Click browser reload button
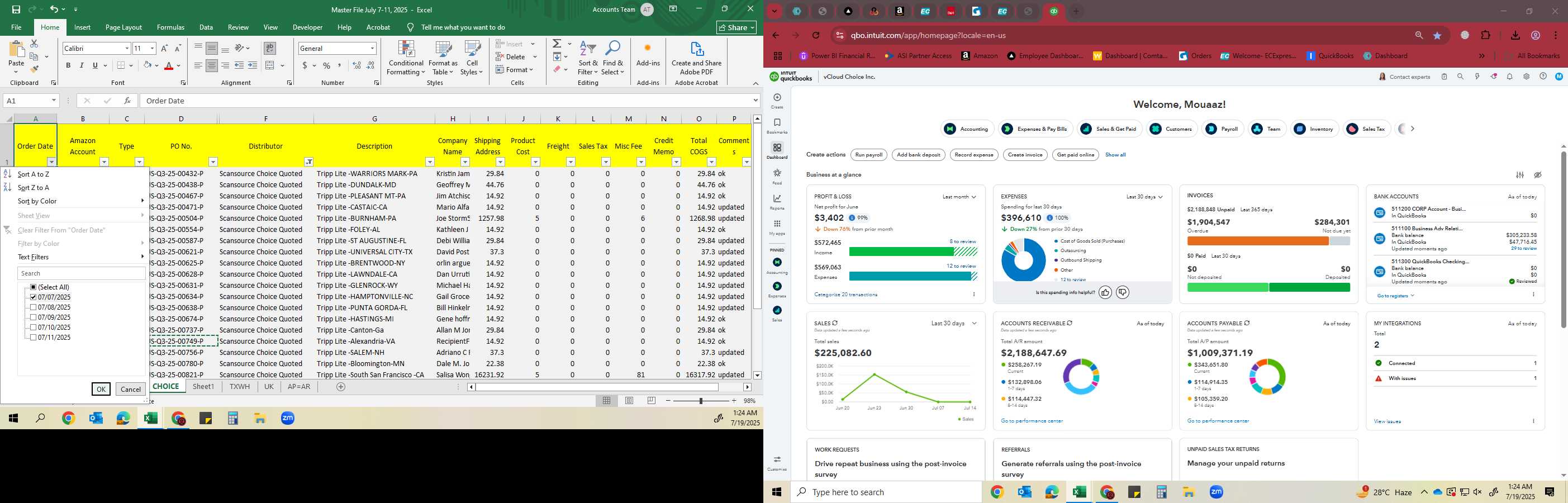This screenshot has height=503, width=1568. click(816, 35)
